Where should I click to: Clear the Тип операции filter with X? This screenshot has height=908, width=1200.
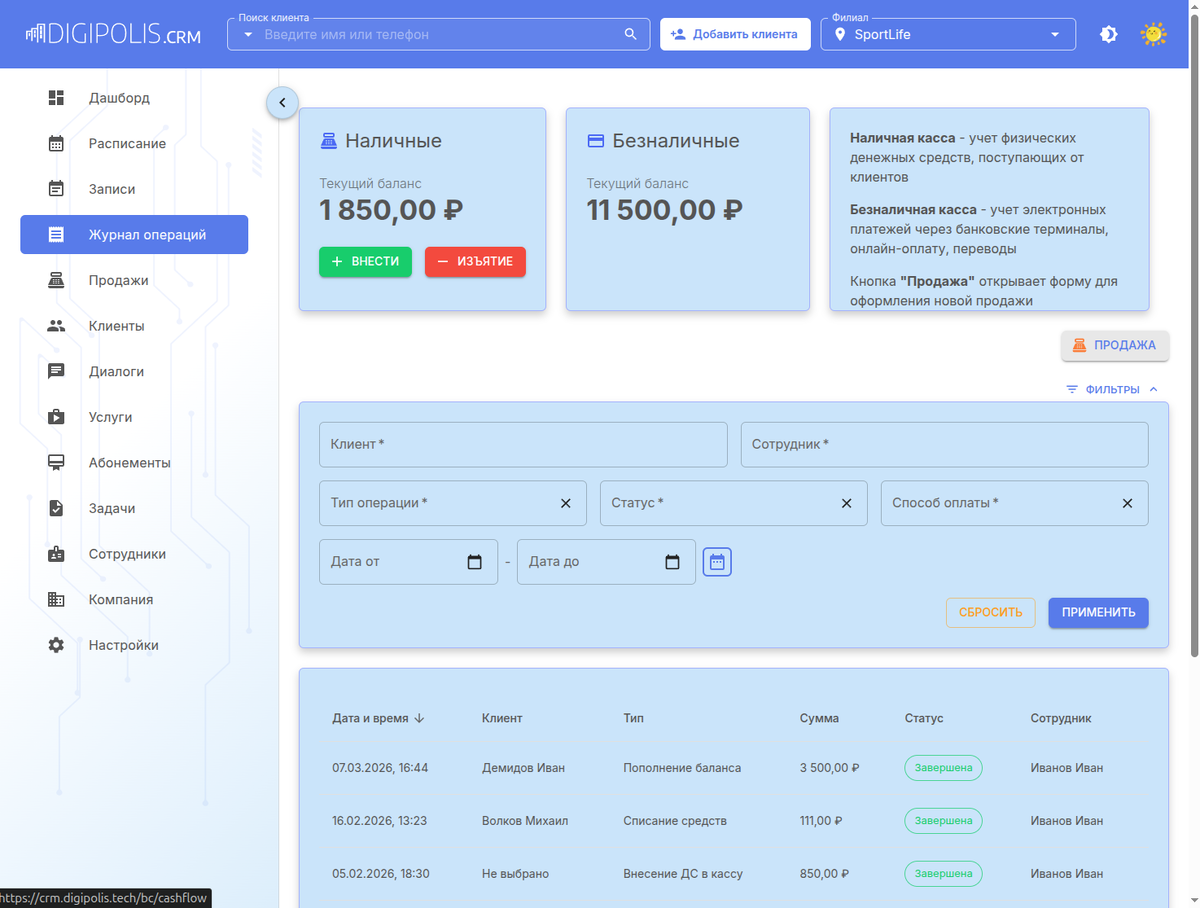[x=566, y=503]
